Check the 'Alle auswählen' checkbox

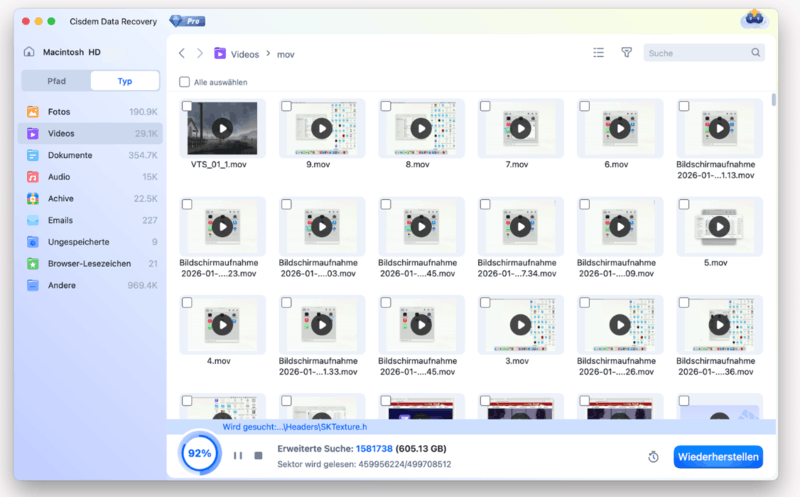click(184, 82)
